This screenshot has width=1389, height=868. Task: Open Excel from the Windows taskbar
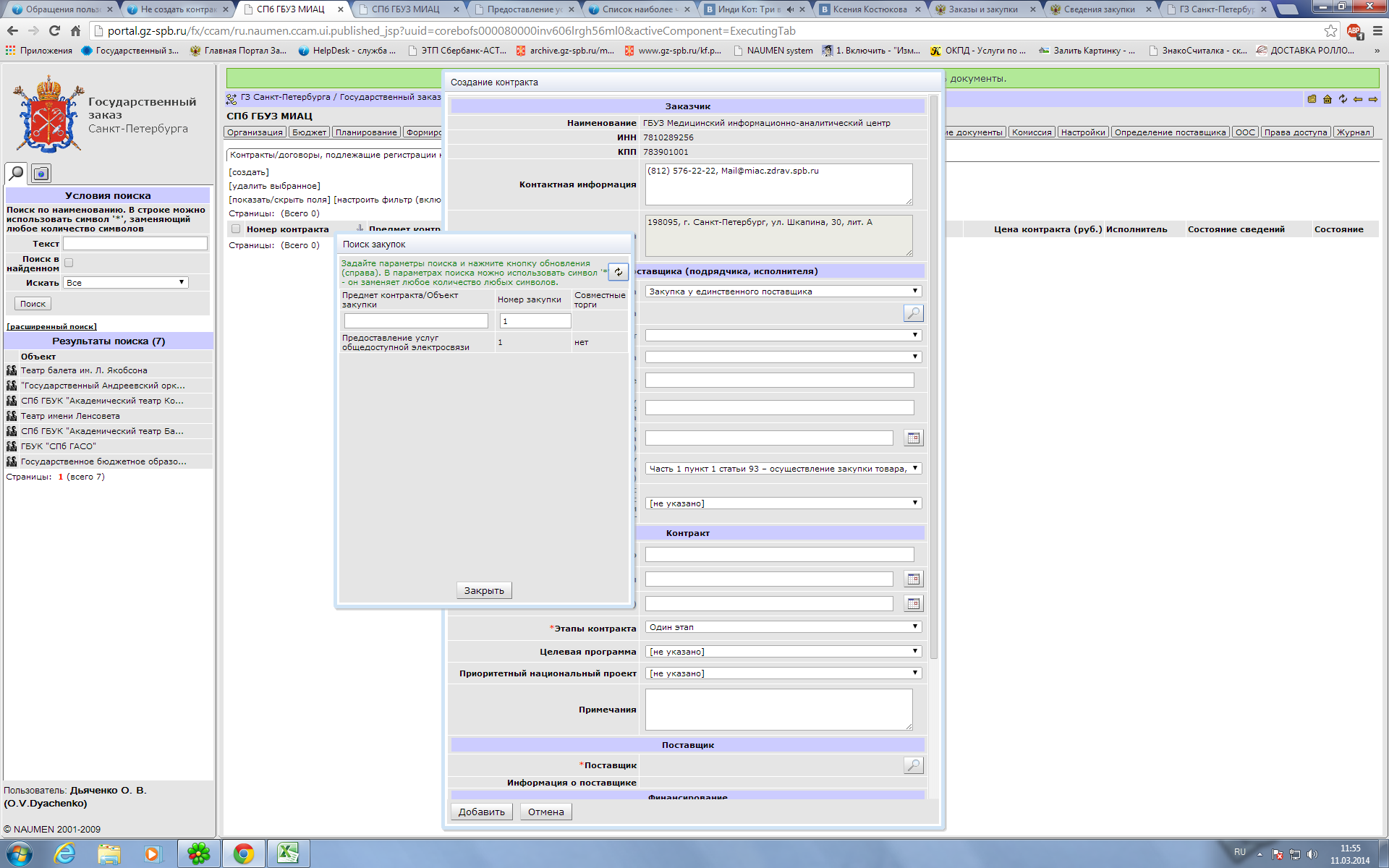click(x=288, y=854)
